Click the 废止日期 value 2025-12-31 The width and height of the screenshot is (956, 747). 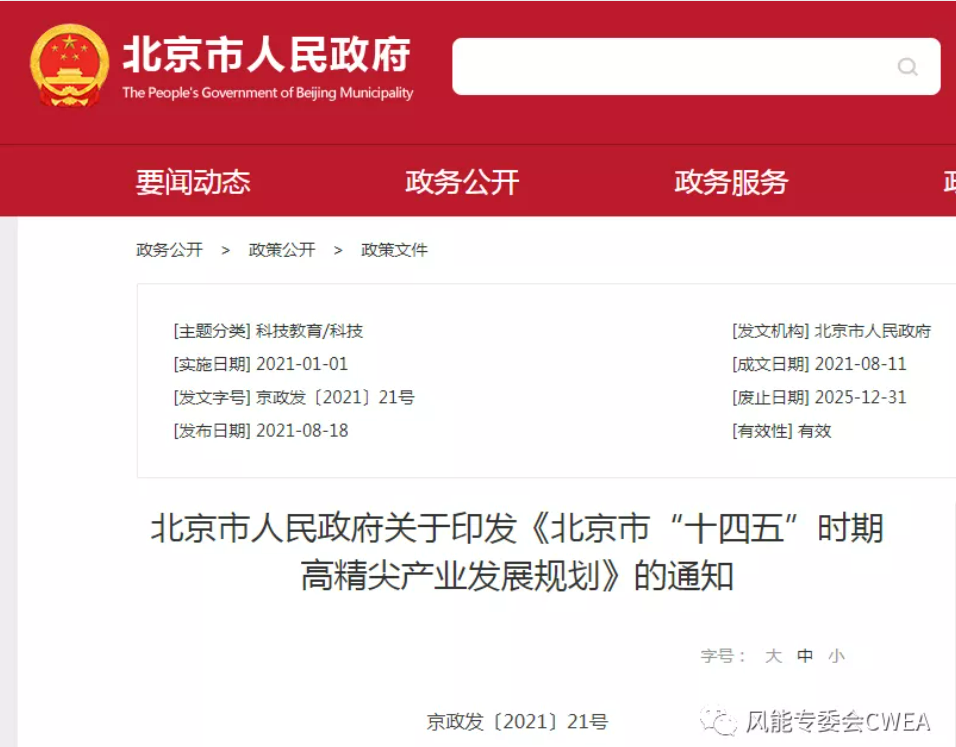coord(860,398)
